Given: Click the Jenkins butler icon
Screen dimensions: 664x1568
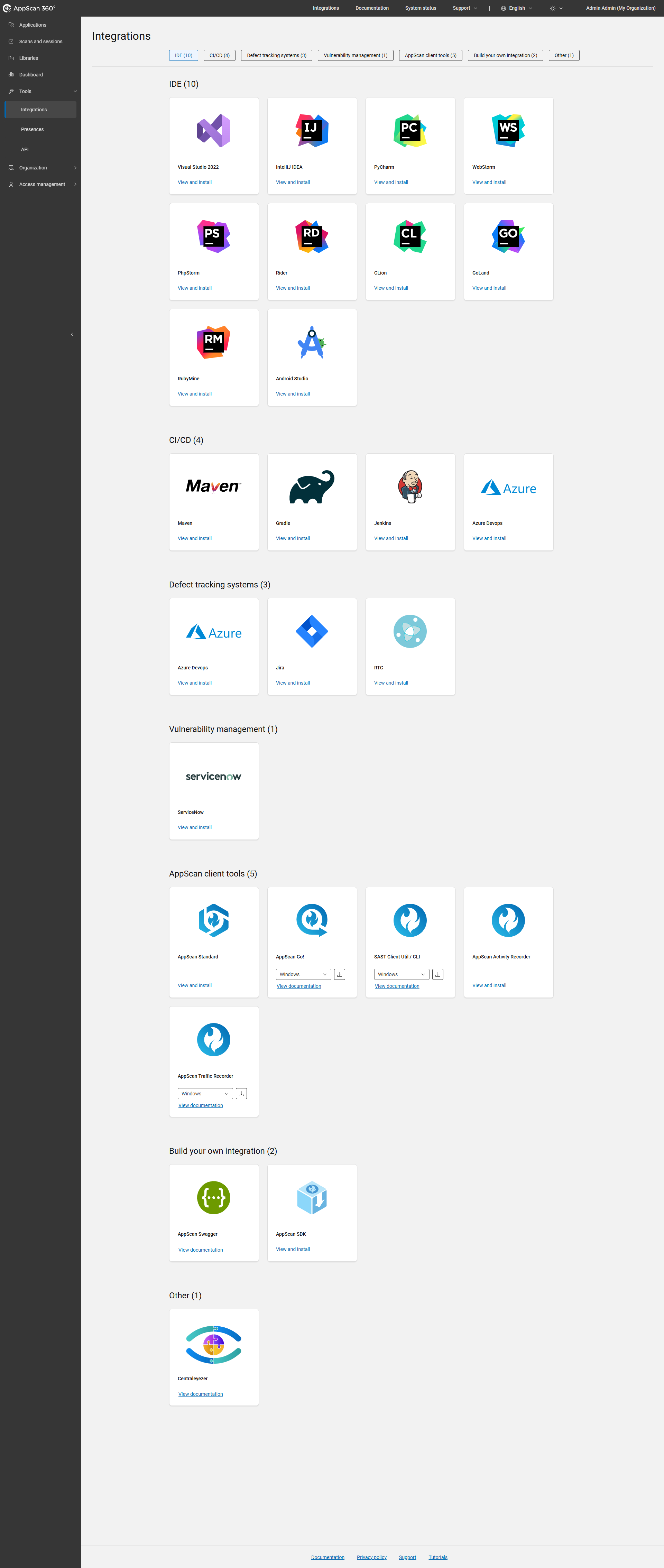Looking at the screenshot, I should point(409,486).
